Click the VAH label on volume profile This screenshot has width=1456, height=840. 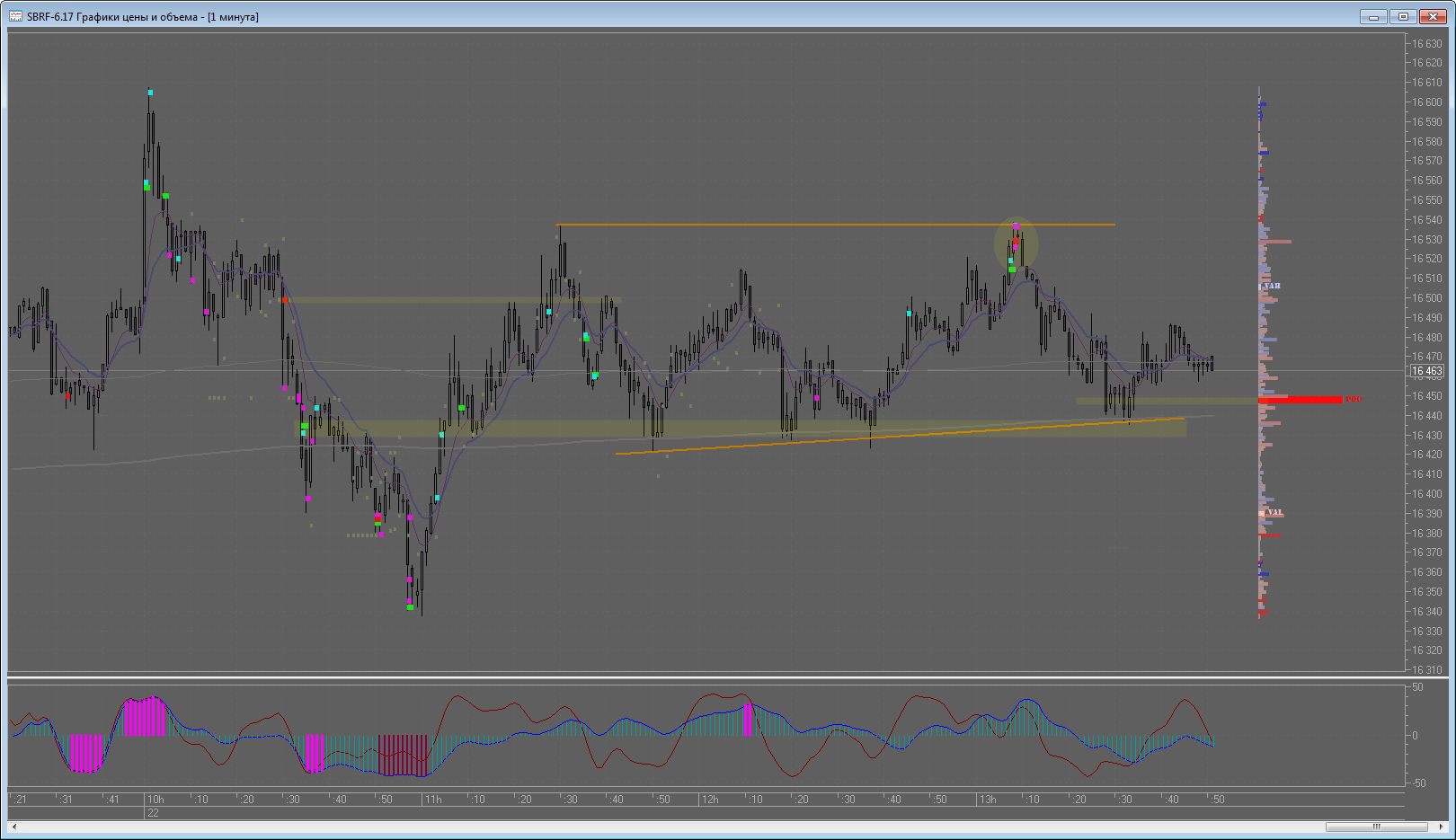(1272, 286)
